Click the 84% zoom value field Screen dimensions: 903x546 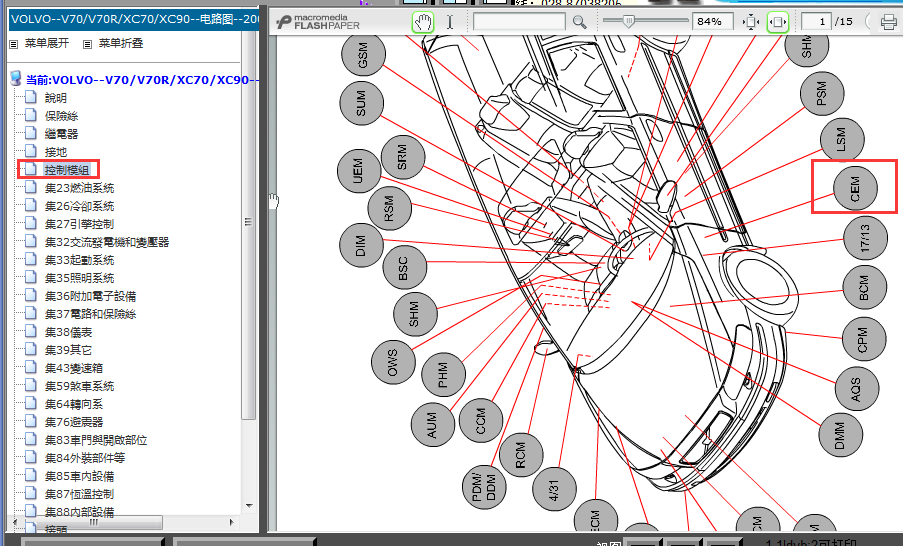[712, 22]
